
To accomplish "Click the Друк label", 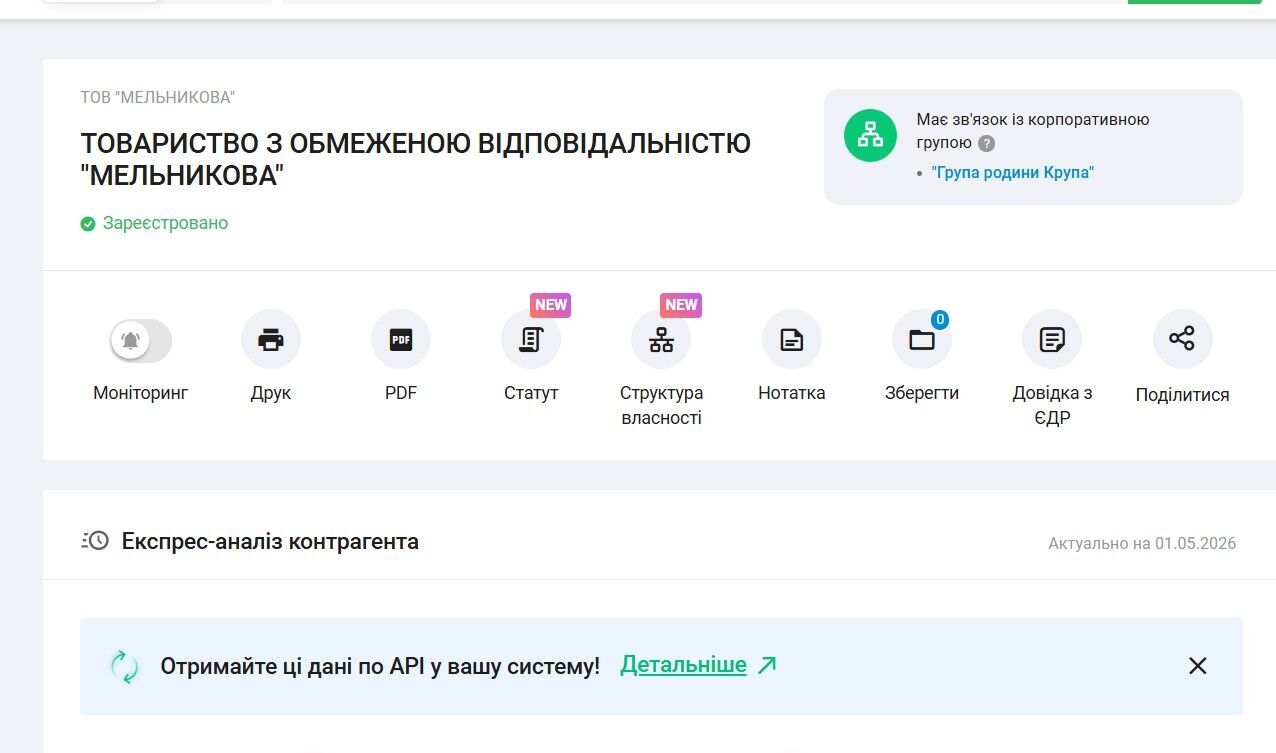I will click(x=271, y=393).
